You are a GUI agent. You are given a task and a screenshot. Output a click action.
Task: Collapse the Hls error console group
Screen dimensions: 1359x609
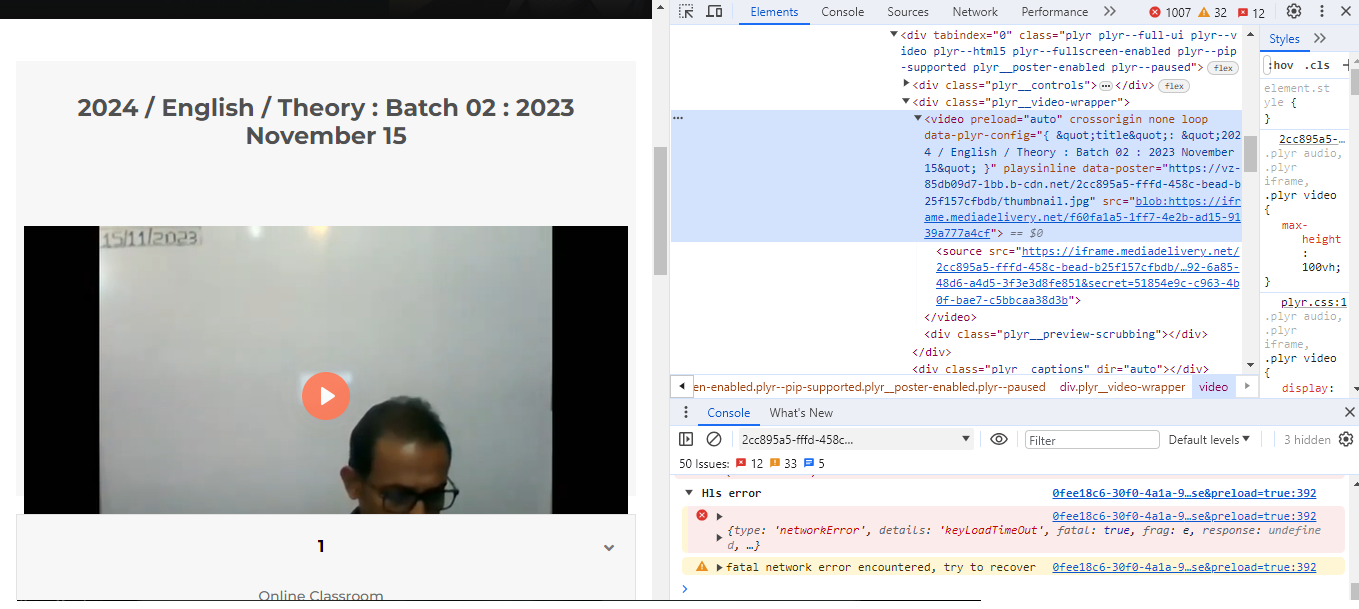[688, 493]
